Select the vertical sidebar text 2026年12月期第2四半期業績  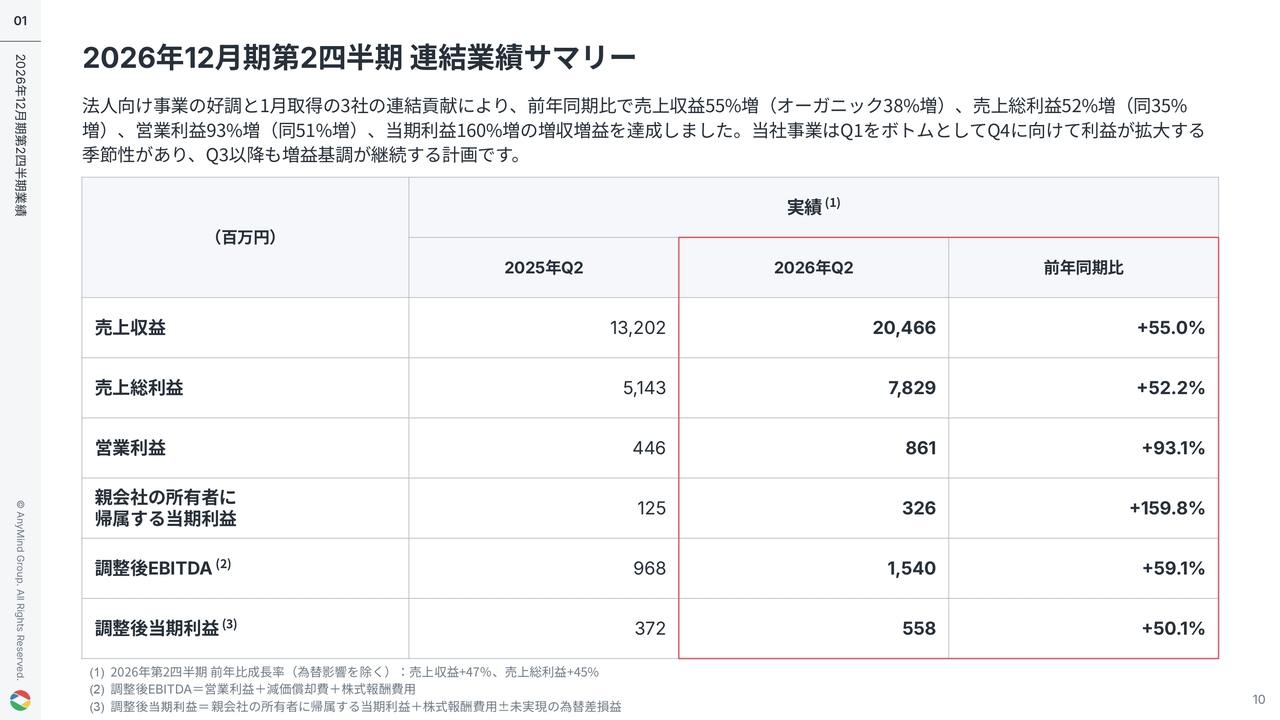(20, 135)
